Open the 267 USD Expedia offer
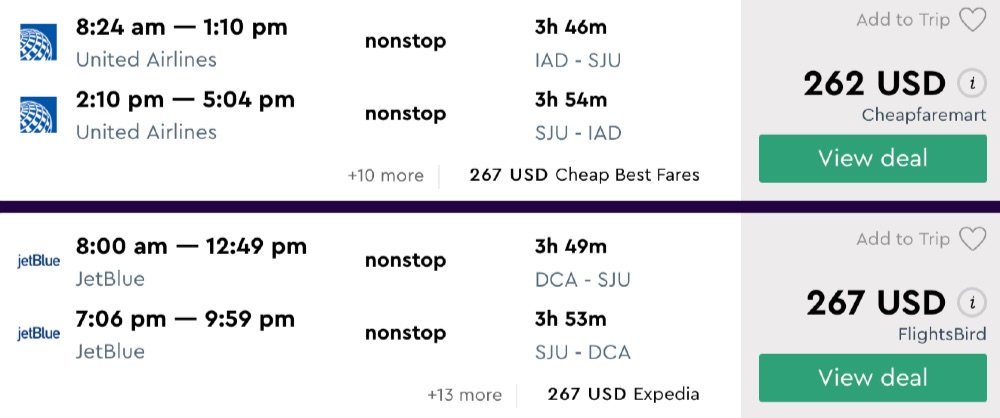1000x418 pixels. pyautogui.click(x=623, y=394)
